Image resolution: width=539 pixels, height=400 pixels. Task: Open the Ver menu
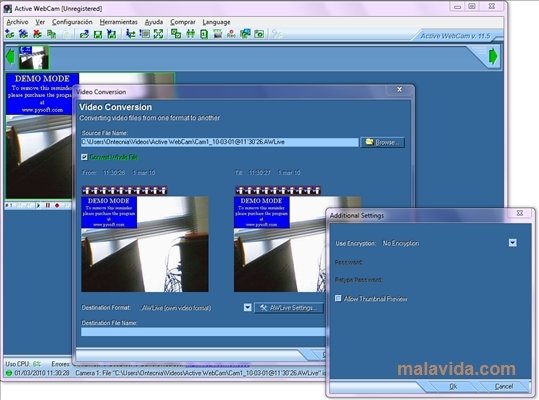(40, 22)
